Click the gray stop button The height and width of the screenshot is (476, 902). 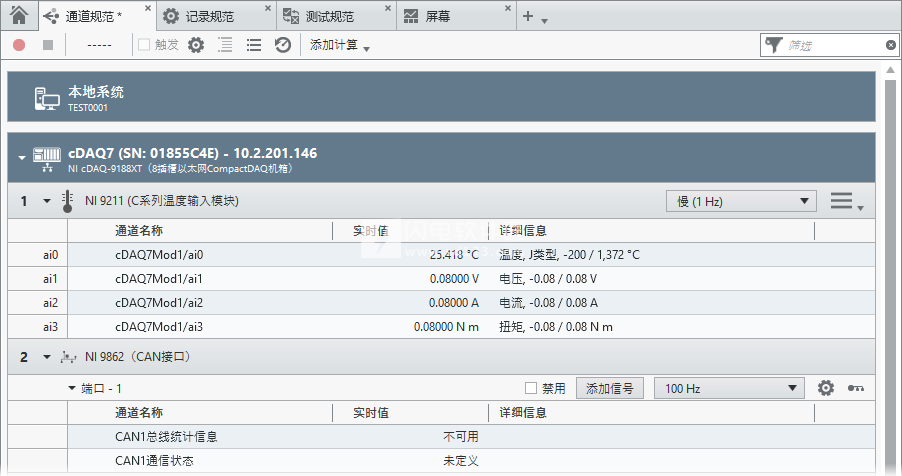[48, 45]
